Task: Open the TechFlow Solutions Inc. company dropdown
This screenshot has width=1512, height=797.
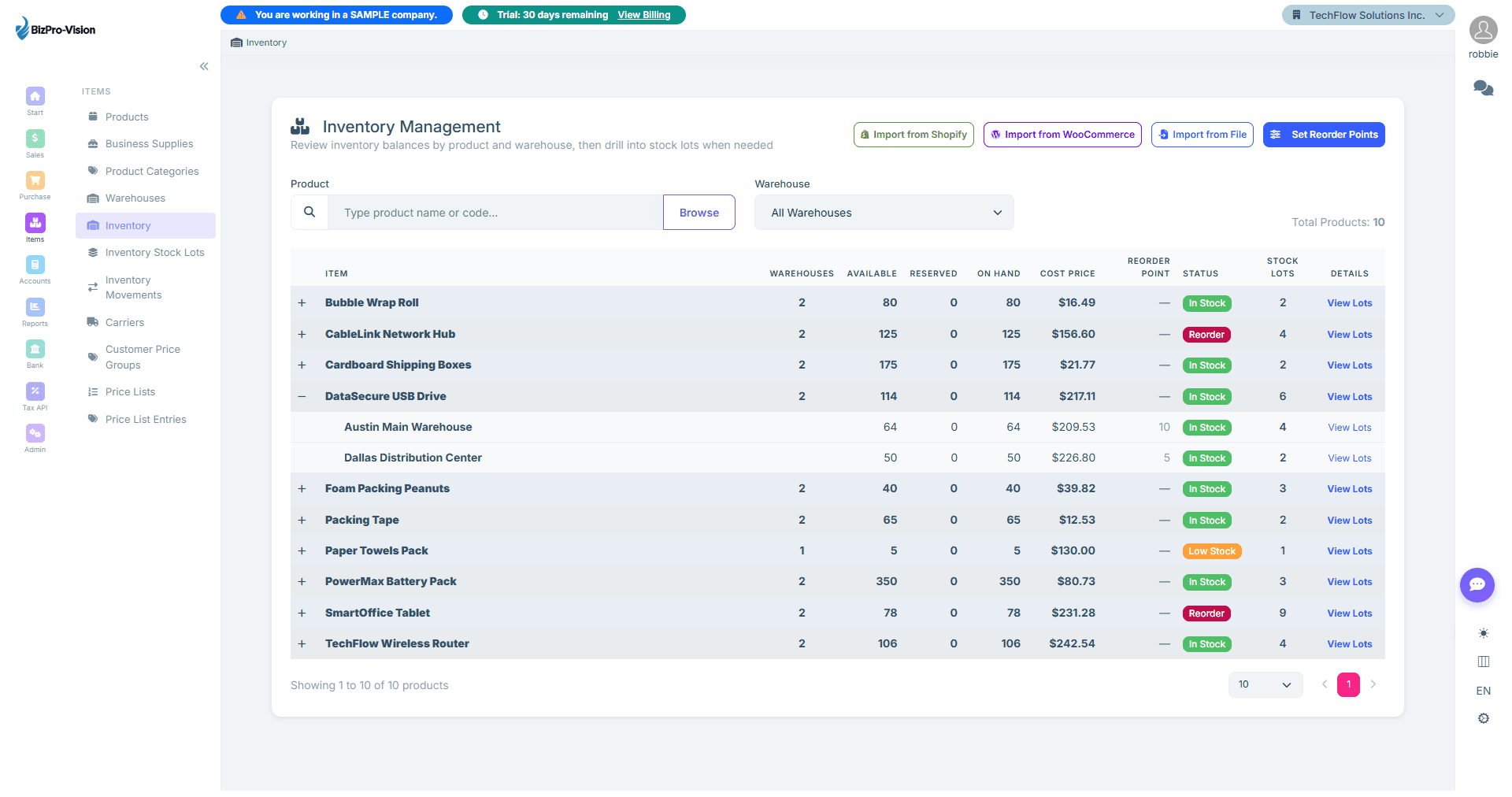Action: pyautogui.click(x=1368, y=15)
